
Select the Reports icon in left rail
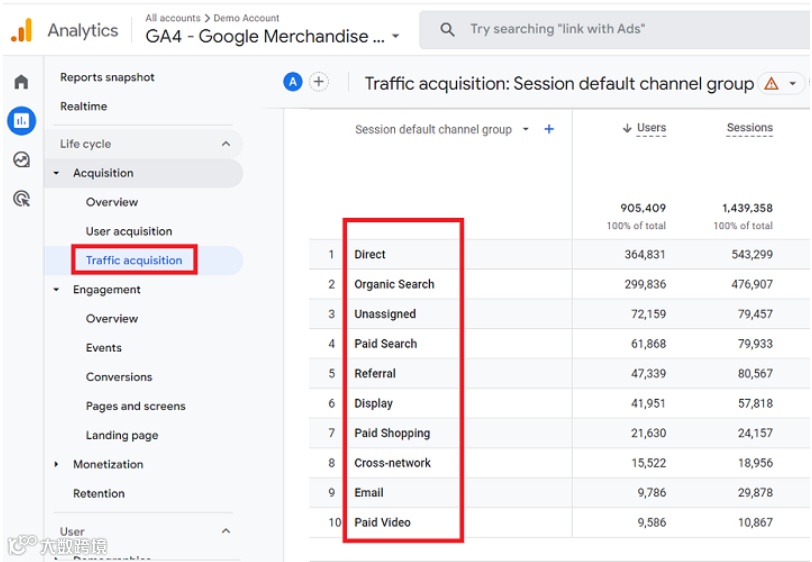pos(21,121)
